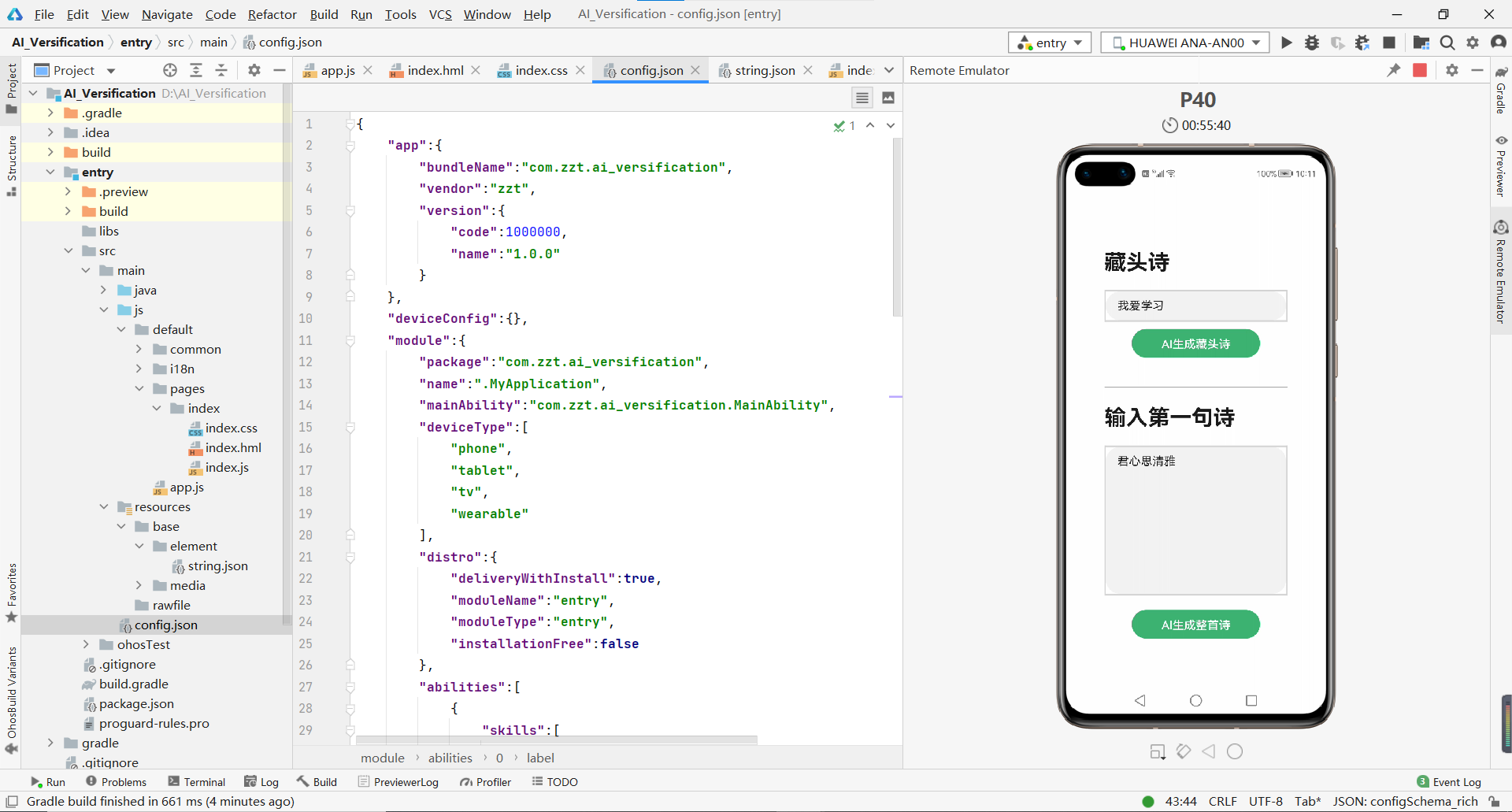Image resolution: width=1512 pixels, height=812 pixels.
Task: Open the Profiler tool window
Action: 486,782
